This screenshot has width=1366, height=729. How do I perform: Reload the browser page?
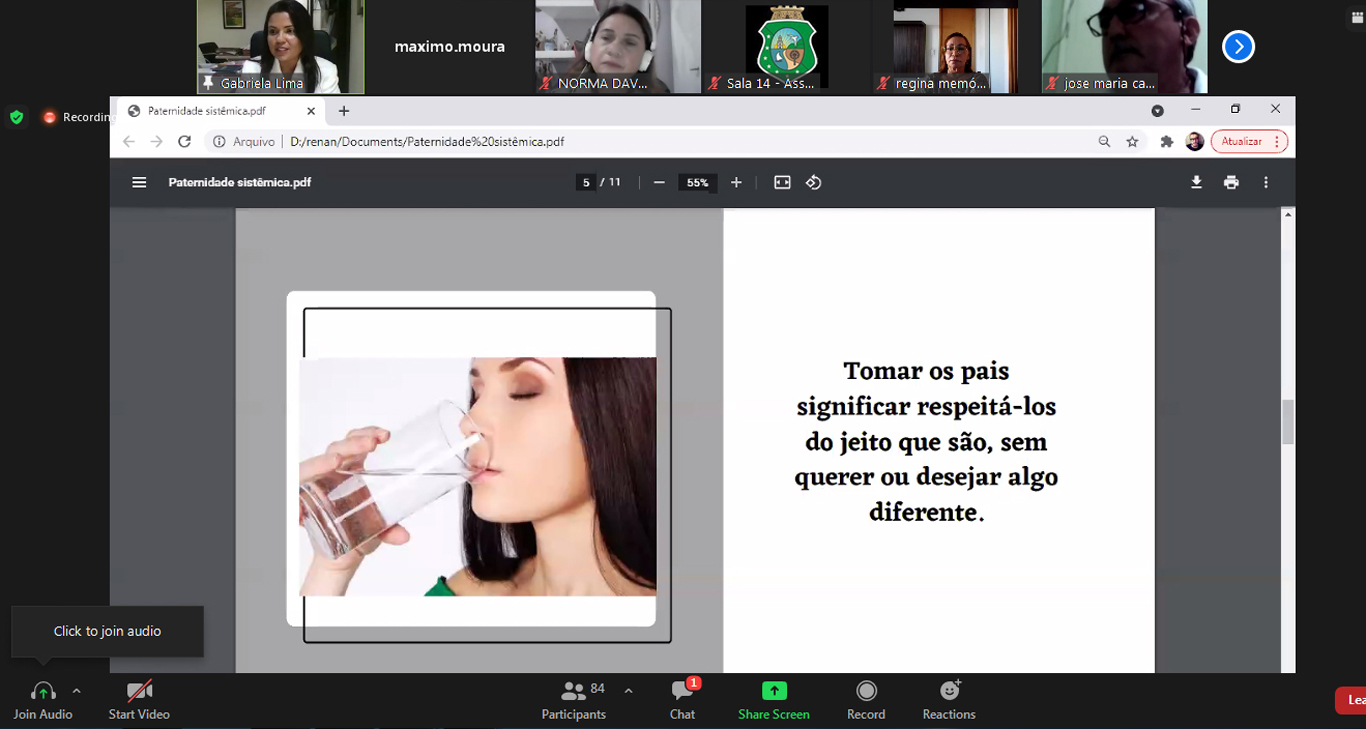click(184, 142)
